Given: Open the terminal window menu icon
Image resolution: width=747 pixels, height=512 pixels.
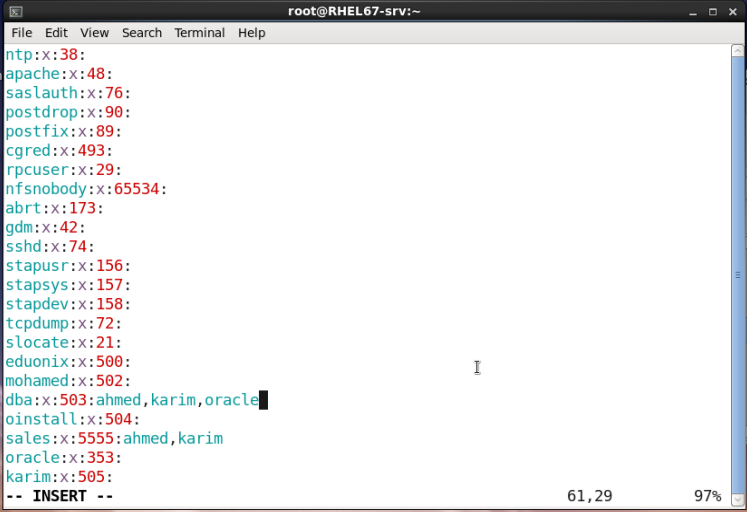Looking at the screenshot, I should tap(15, 11).
